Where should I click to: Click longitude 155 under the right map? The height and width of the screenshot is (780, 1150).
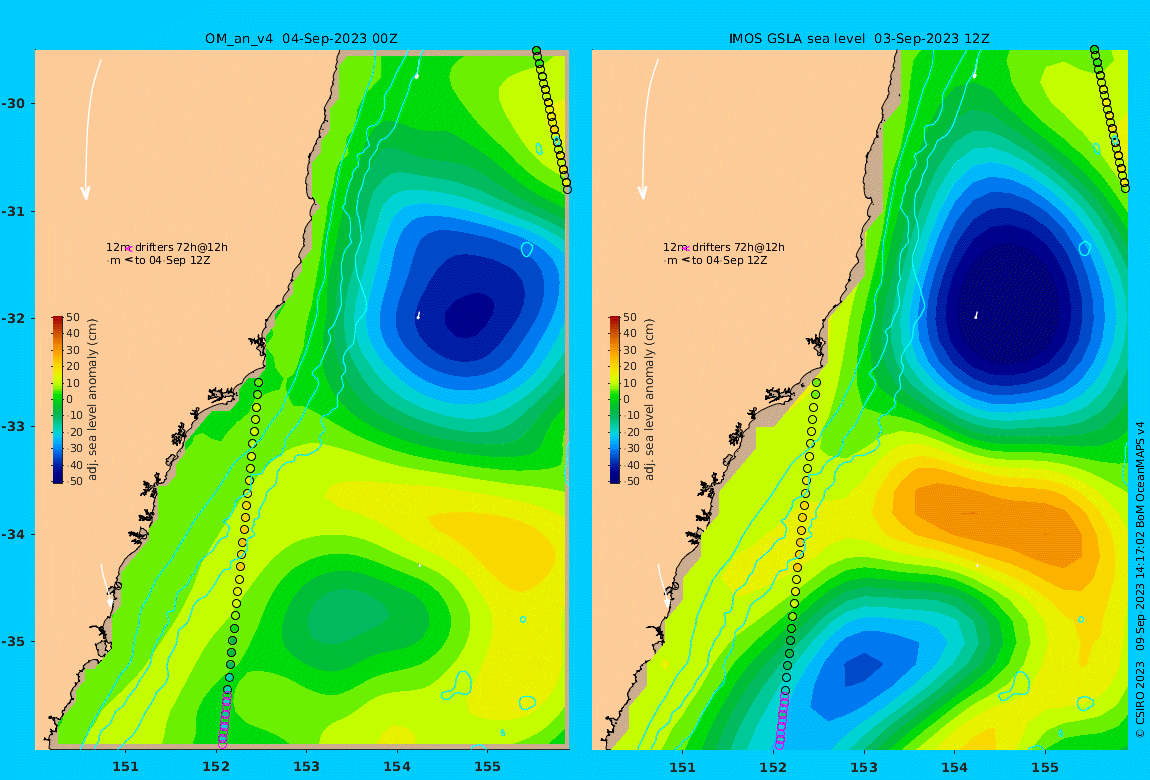1045,767
